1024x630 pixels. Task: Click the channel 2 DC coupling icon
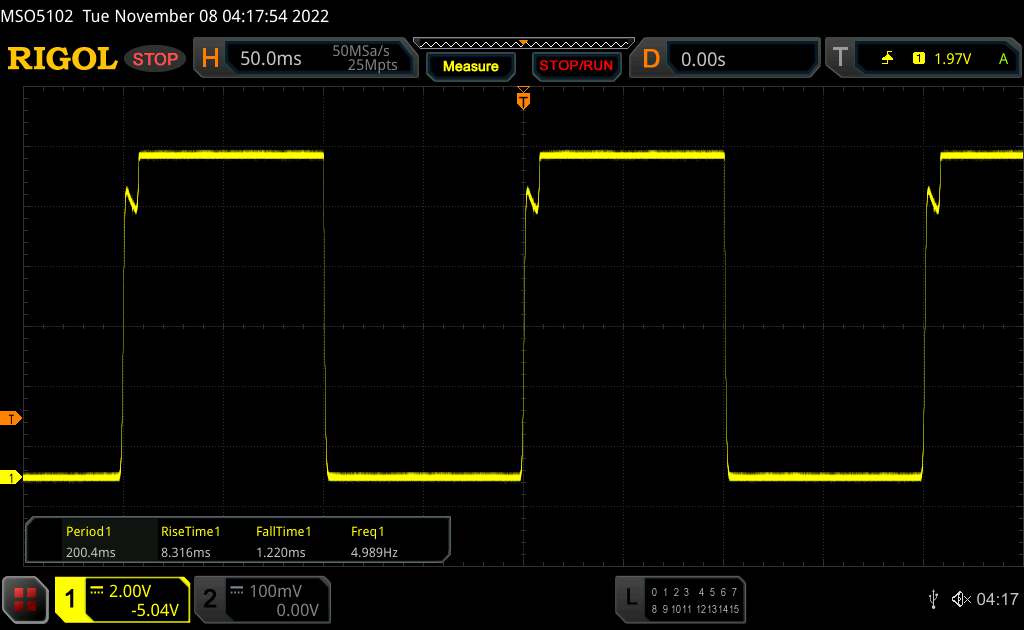(x=237, y=591)
